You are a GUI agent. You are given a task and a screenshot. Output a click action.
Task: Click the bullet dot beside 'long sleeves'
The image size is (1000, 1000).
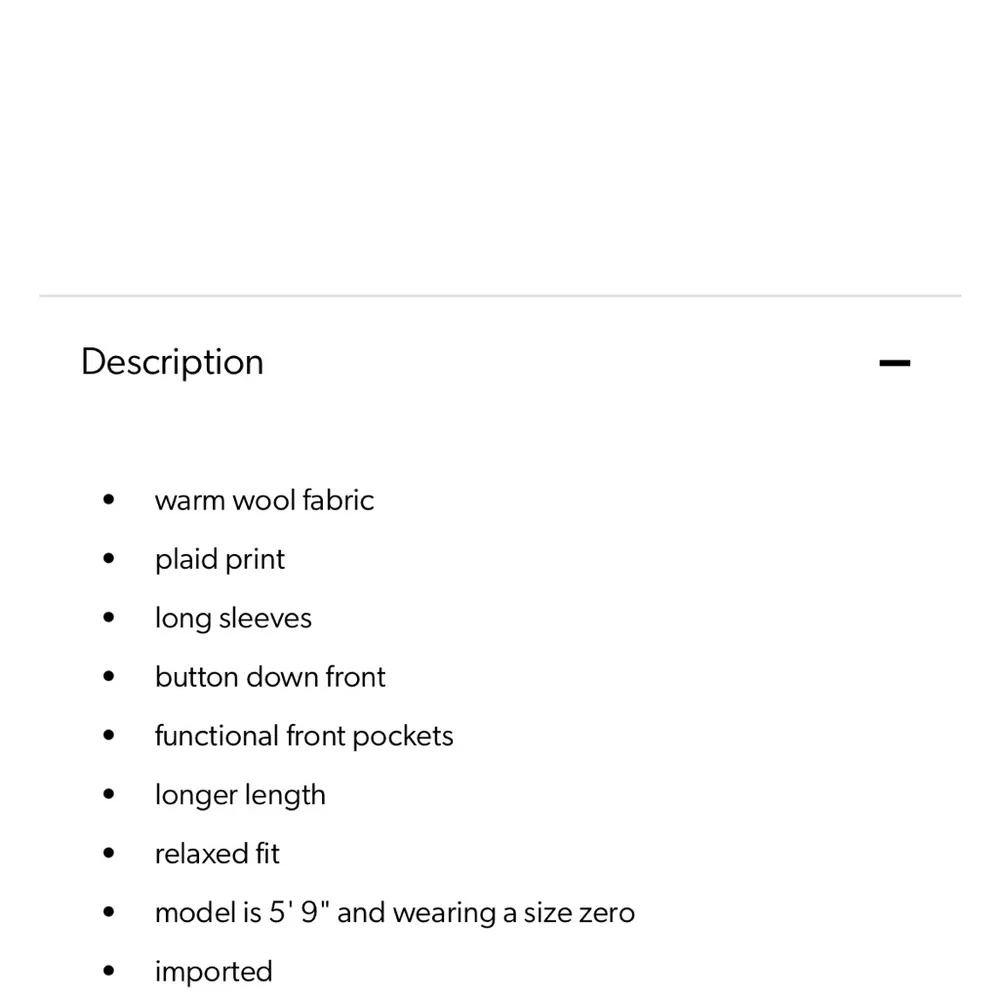click(x=109, y=618)
